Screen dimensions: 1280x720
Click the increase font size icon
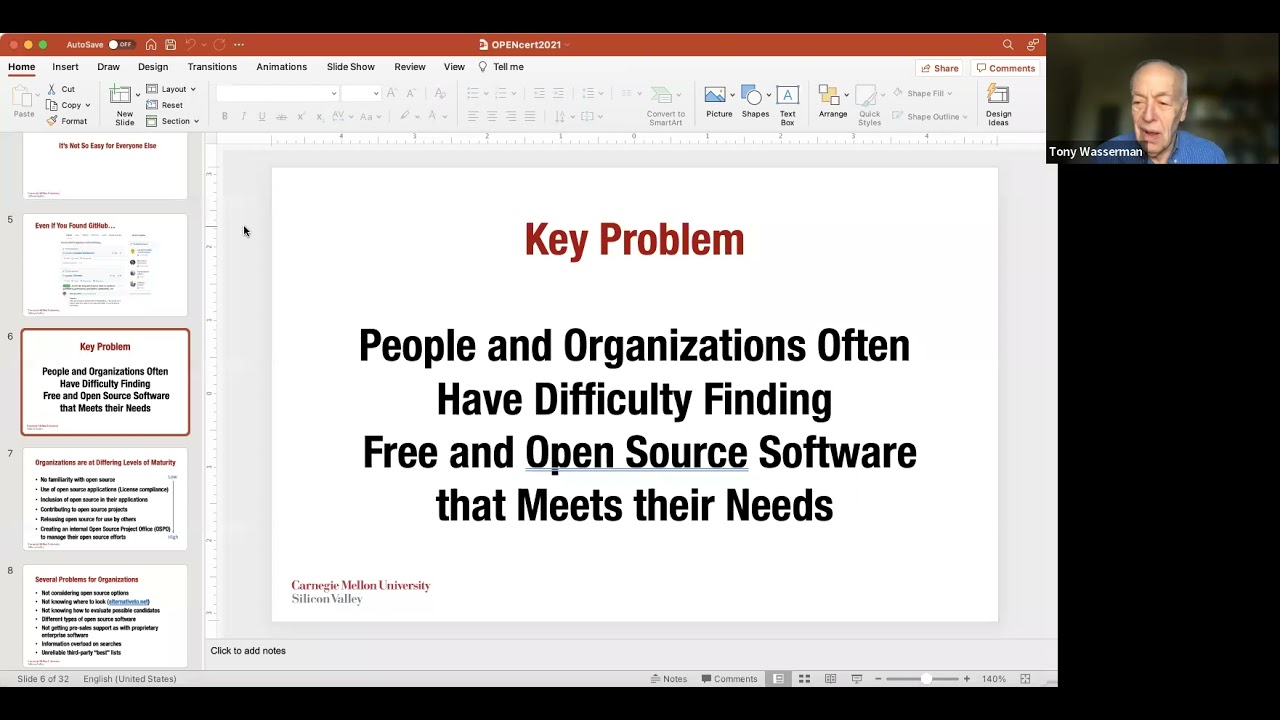click(392, 93)
